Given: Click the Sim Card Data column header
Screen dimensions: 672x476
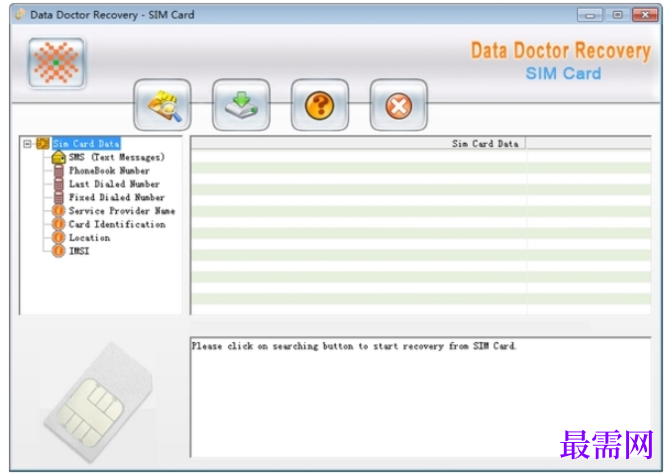Looking at the screenshot, I should [358, 144].
